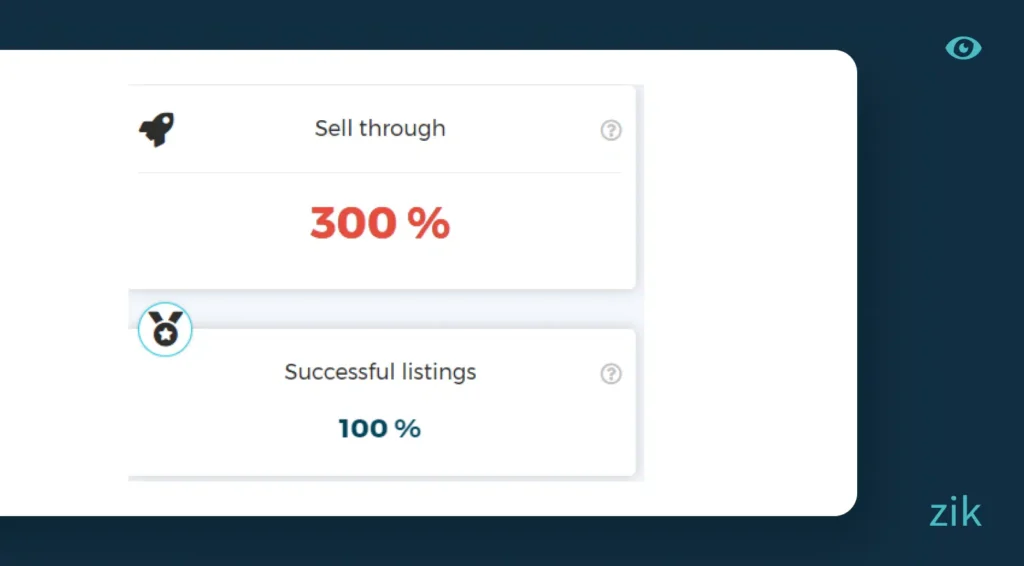1024x566 pixels.
Task: Click the word "Sell" in the card header
Action: (x=334, y=129)
